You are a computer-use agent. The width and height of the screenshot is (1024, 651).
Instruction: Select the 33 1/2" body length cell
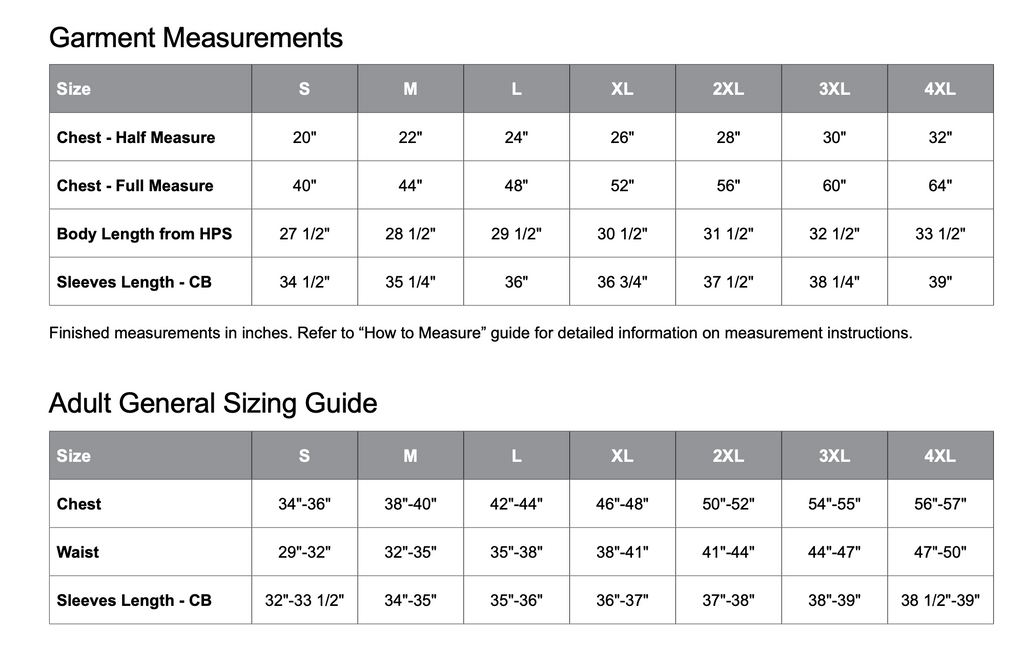point(939,234)
